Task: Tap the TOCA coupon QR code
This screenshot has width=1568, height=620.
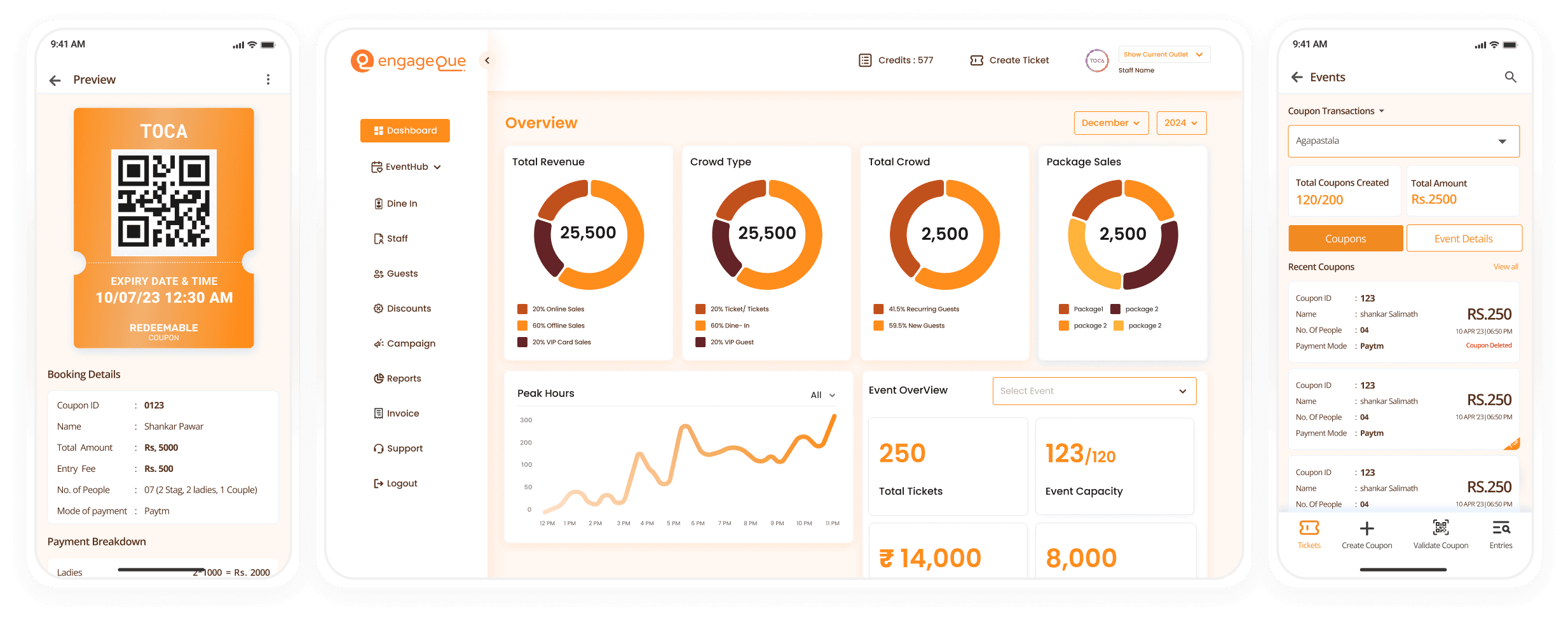Action: [164, 202]
